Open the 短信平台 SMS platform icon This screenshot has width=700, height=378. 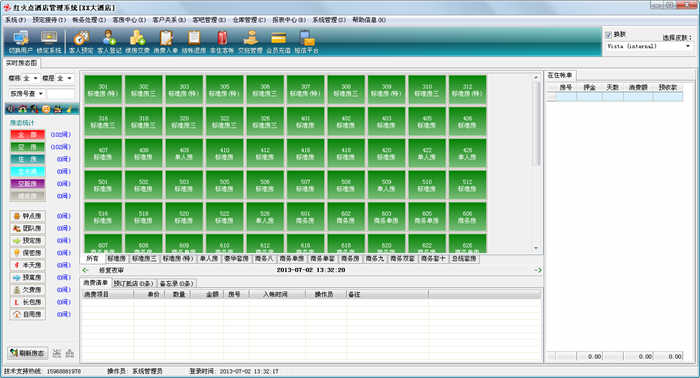point(306,43)
